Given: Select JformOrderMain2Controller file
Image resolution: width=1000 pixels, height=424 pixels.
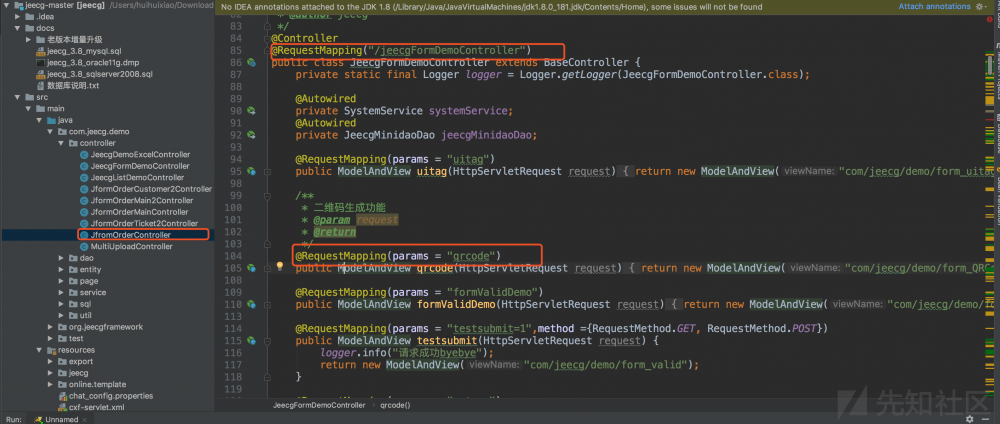Looking at the screenshot, I should pyautogui.click(x=142, y=200).
